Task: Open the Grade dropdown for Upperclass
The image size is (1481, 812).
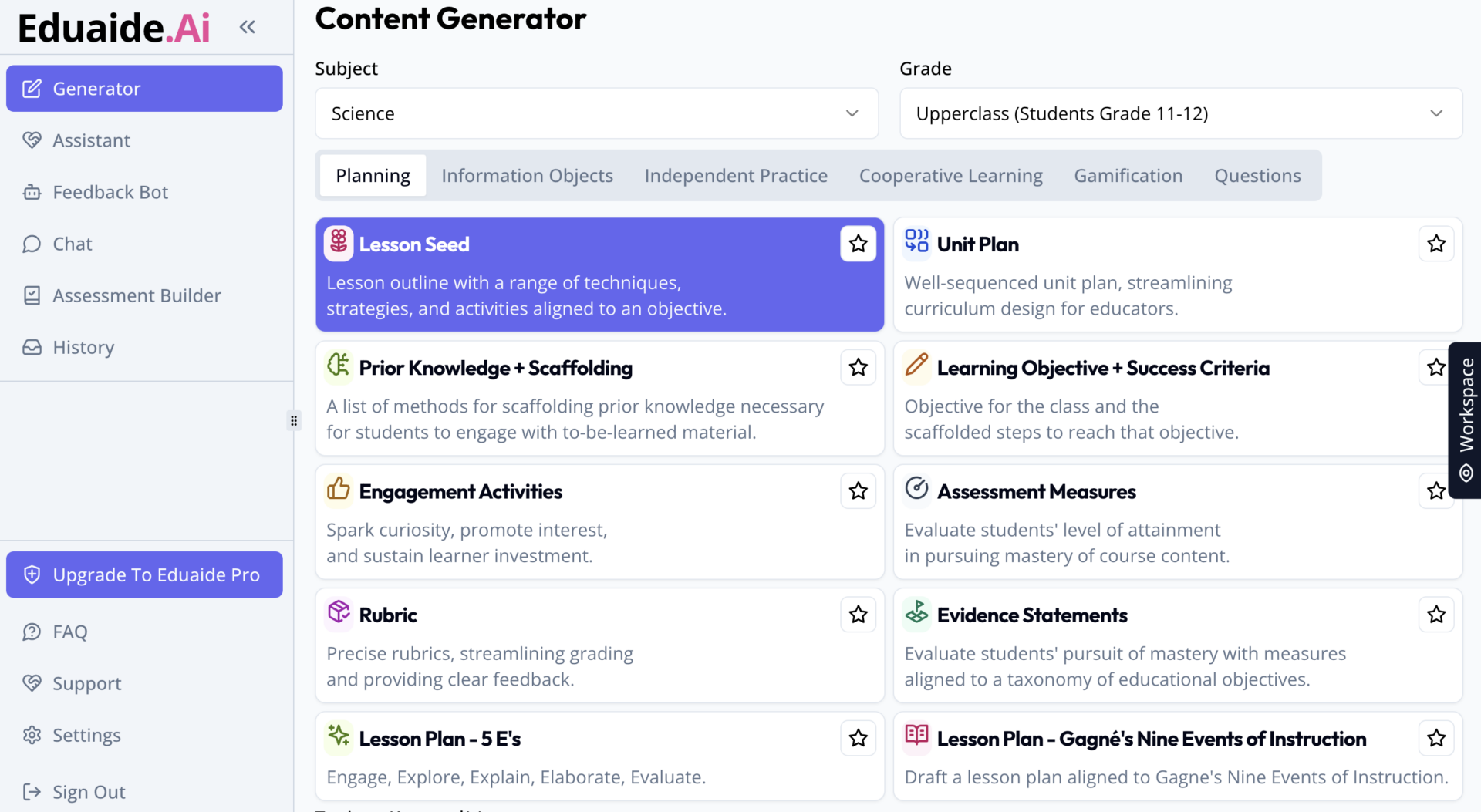Action: coord(1179,113)
